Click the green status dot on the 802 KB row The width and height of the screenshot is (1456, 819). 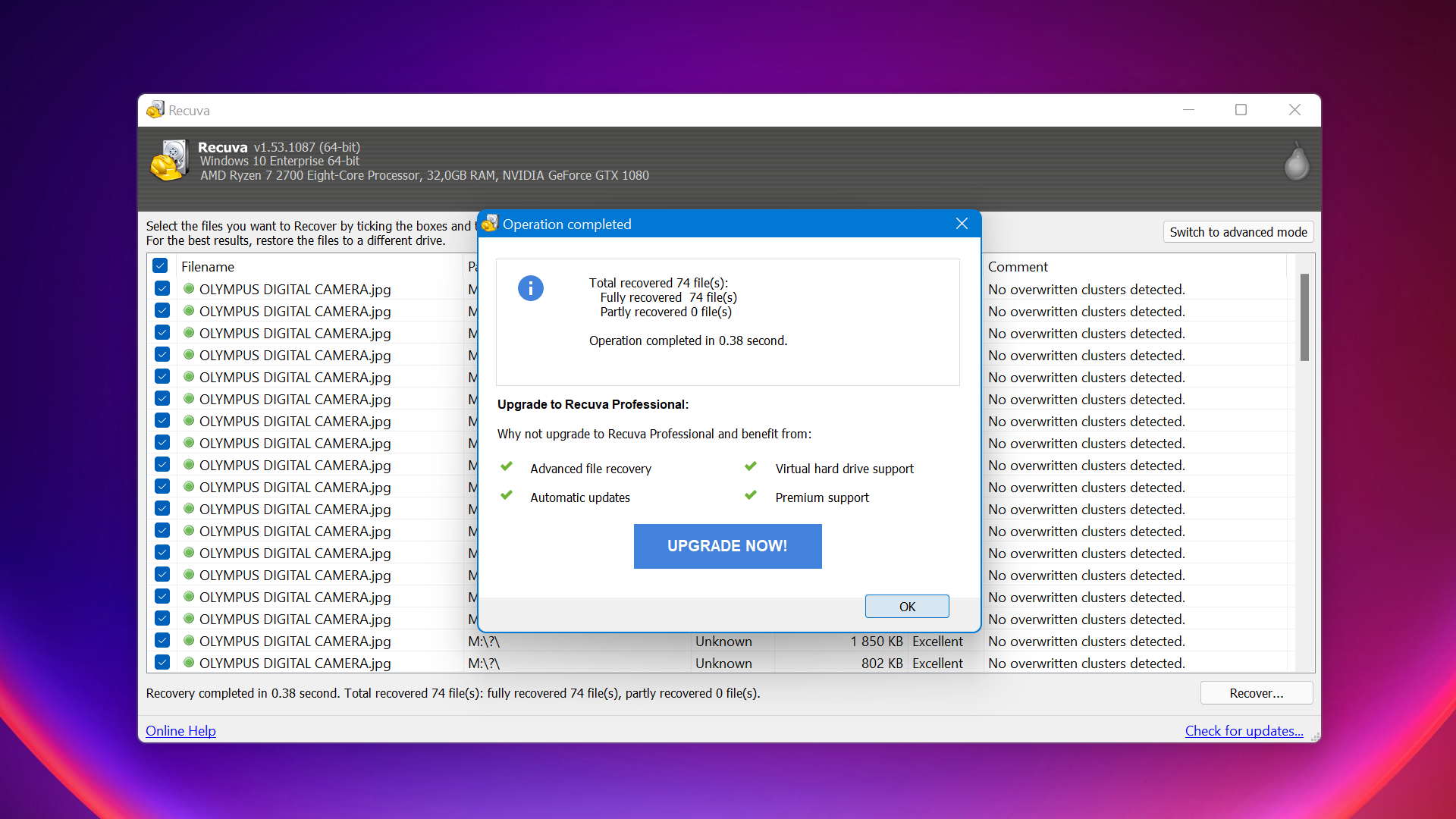(189, 662)
